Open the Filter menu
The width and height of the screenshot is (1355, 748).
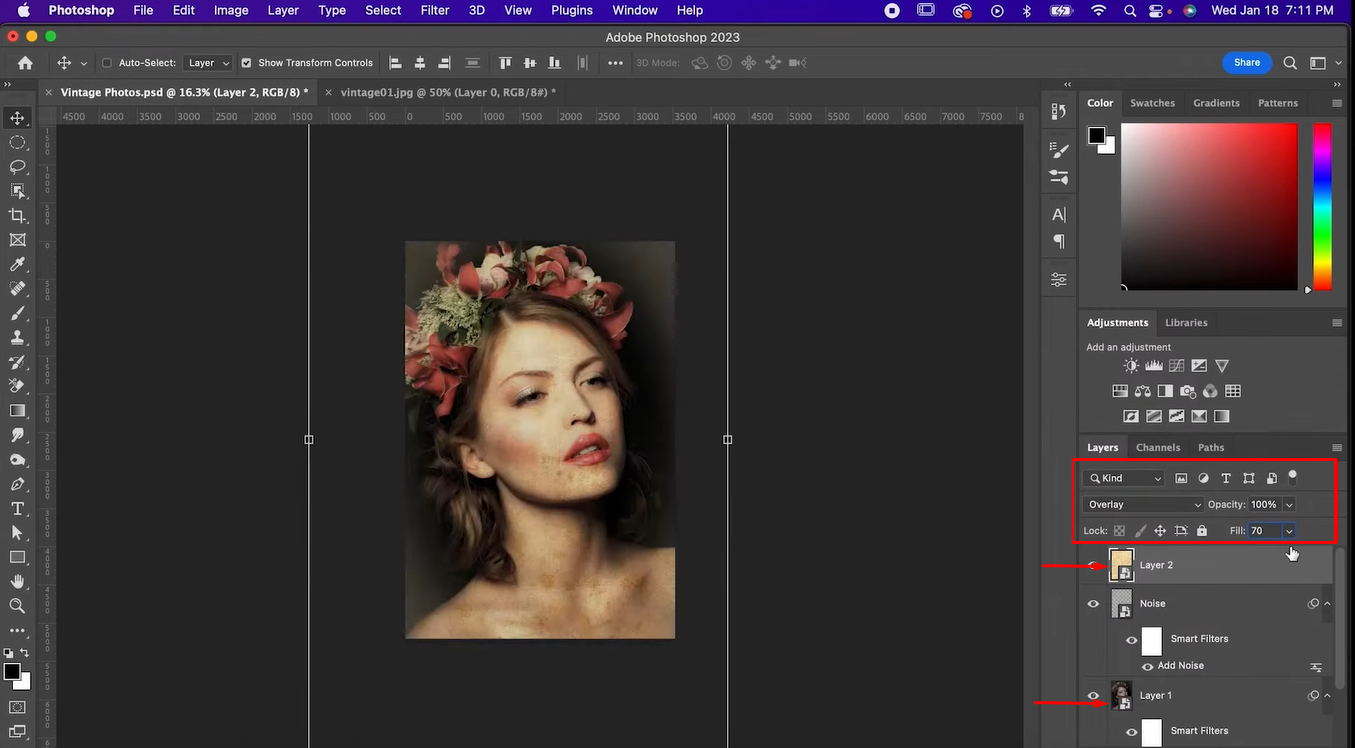(434, 10)
